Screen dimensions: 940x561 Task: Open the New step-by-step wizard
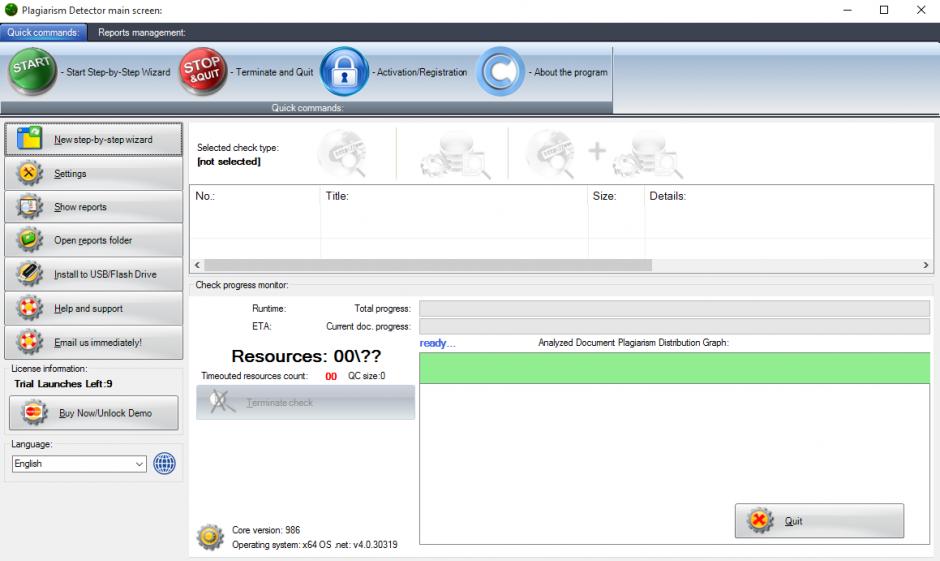click(94, 140)
